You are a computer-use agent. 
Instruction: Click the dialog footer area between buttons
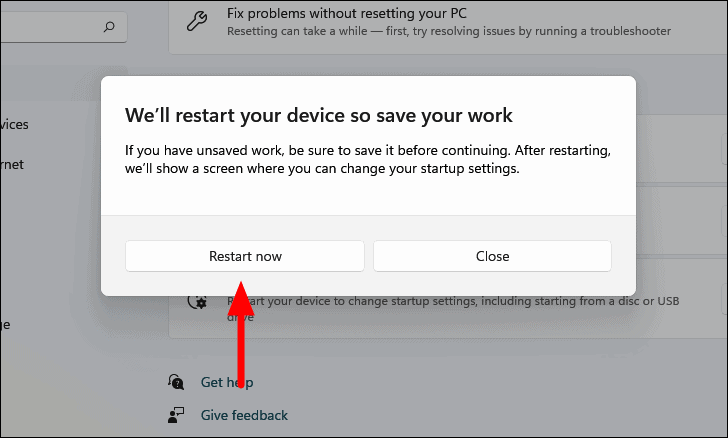coord(369,256)
